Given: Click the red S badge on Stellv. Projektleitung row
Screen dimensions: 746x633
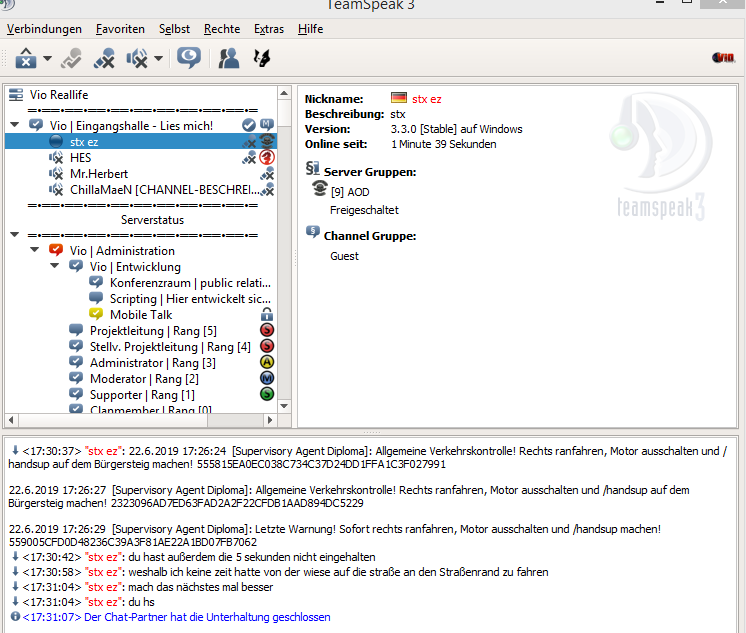Looking at the screenshot, I should coord(267,346).
